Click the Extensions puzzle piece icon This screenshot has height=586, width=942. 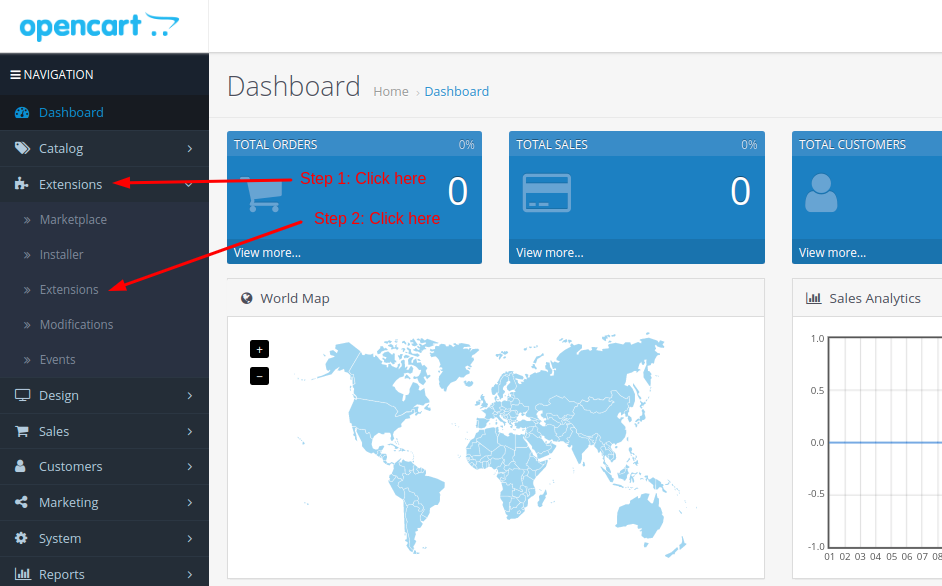(x=22, y=184)
